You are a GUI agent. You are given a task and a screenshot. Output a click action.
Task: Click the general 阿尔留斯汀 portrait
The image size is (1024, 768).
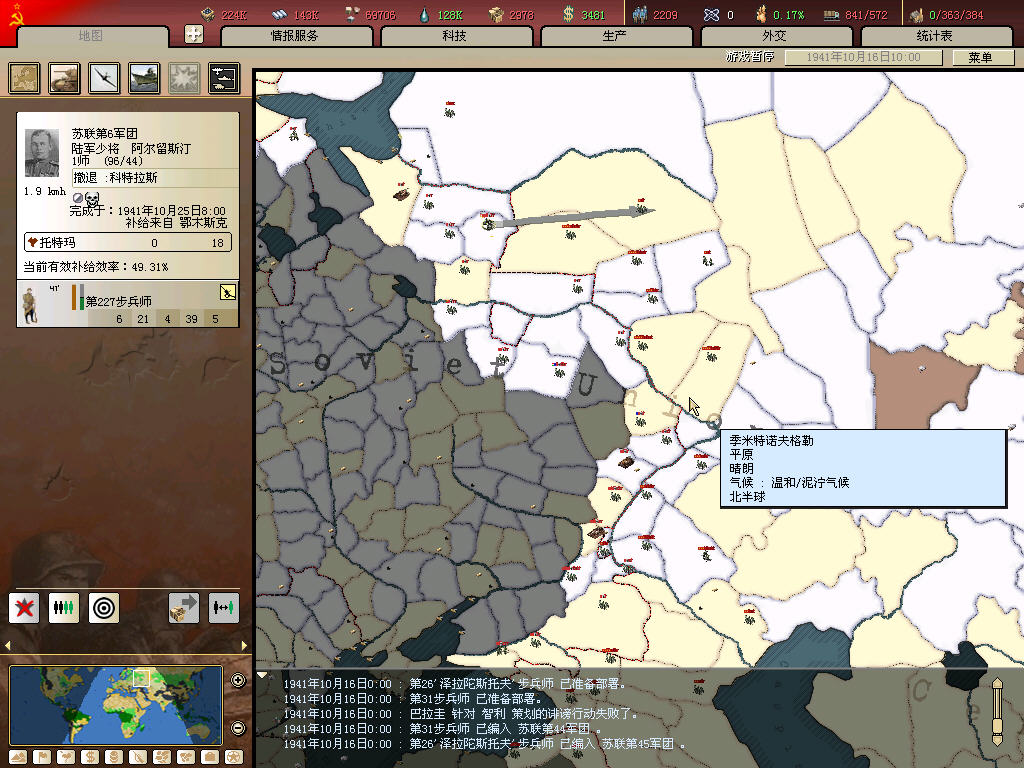point(42,153)
